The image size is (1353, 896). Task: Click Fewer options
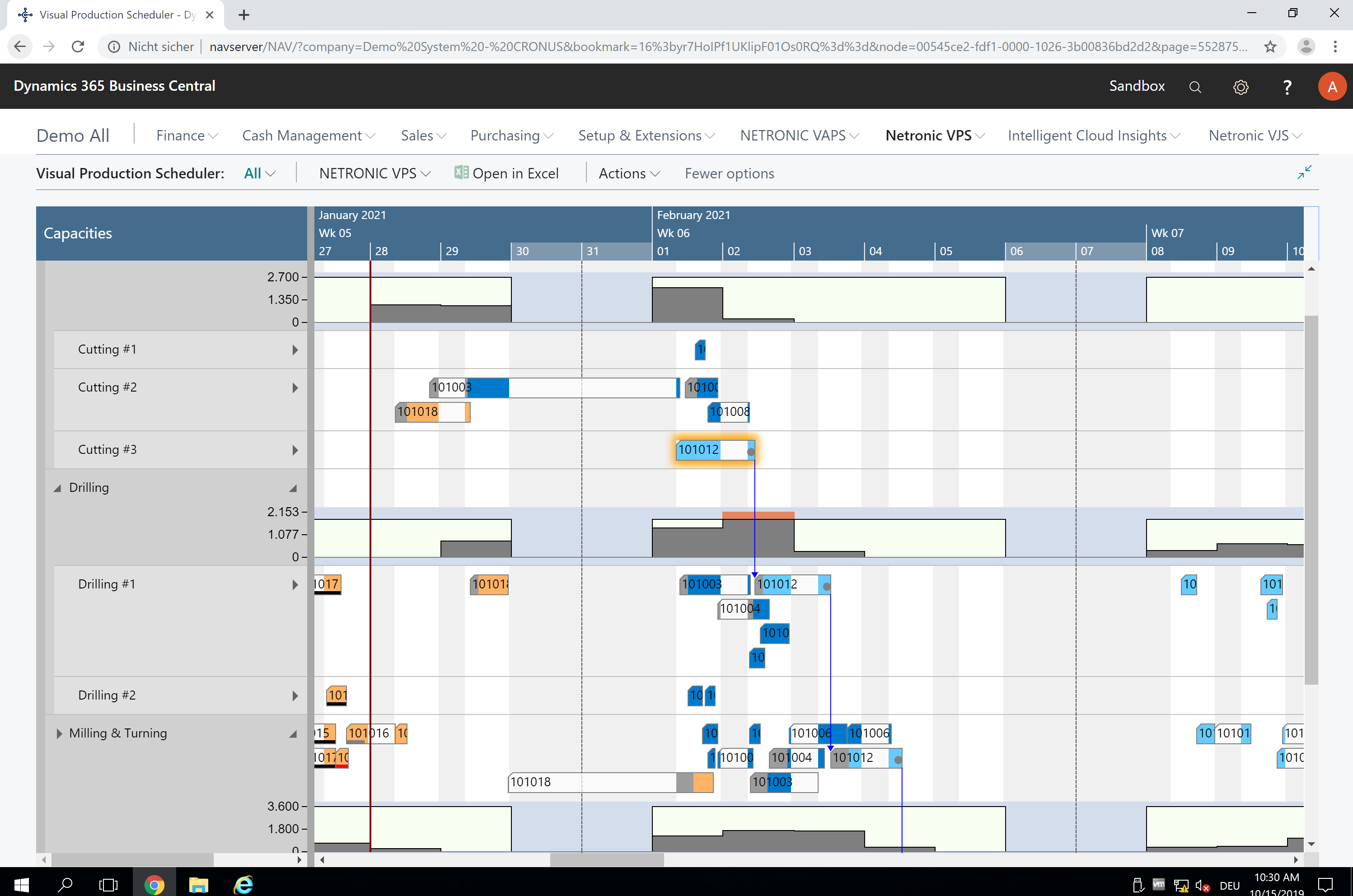point(729,173)
